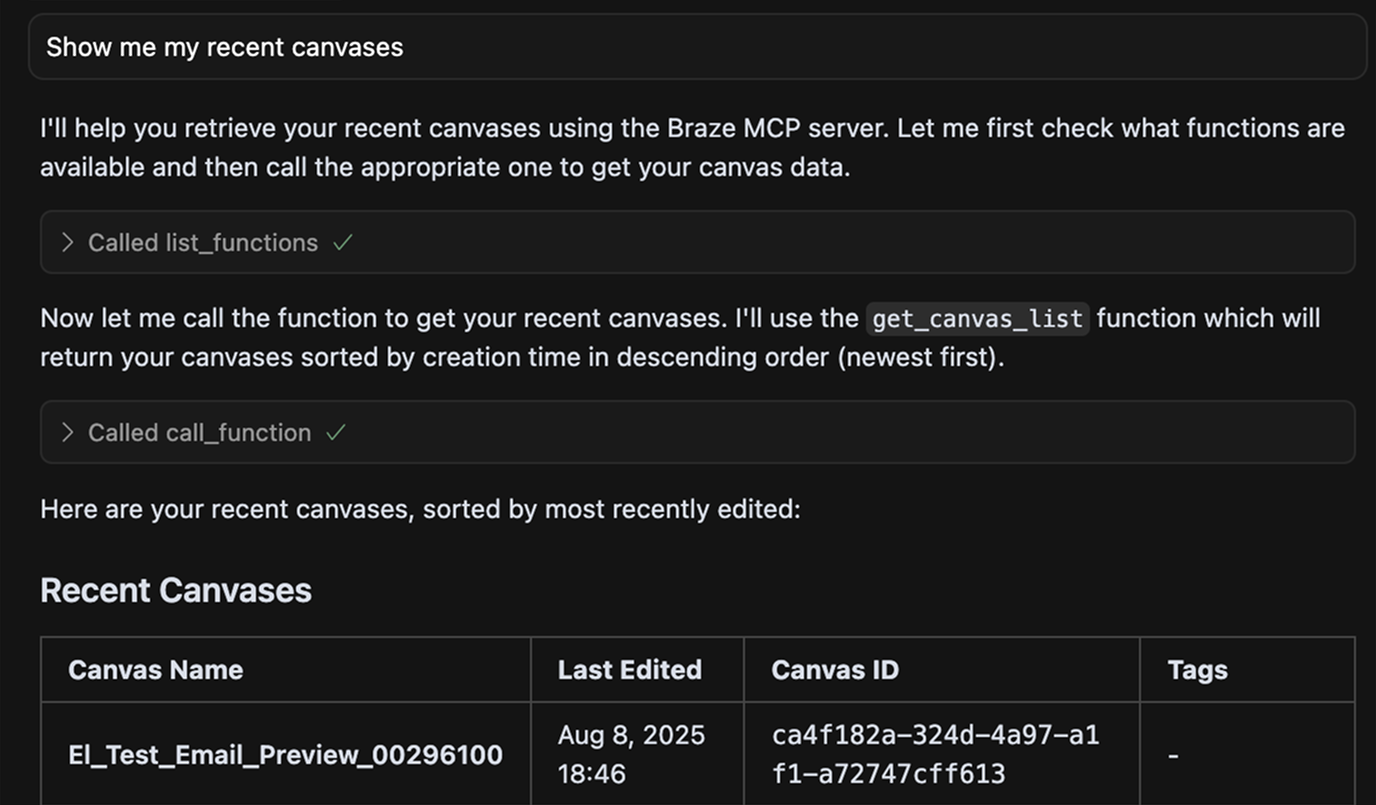The image size is (1376, 805).
Task: Select the Canvas Name column header
Action: [155, 669]
